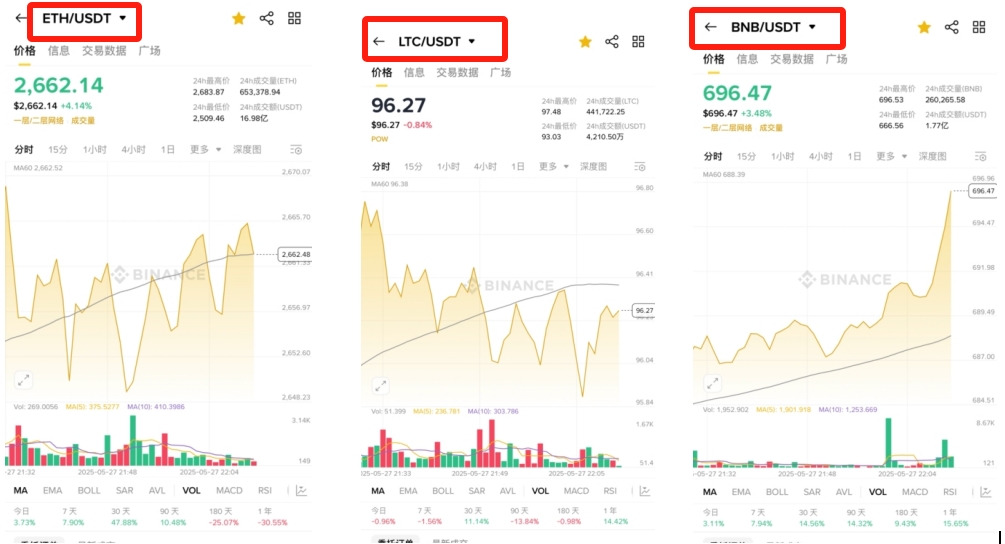The height and width of the screenshot is (544, 1005).
Task: Enable MACD indicator on ETH/USDT chart
Action: [229, 491]
